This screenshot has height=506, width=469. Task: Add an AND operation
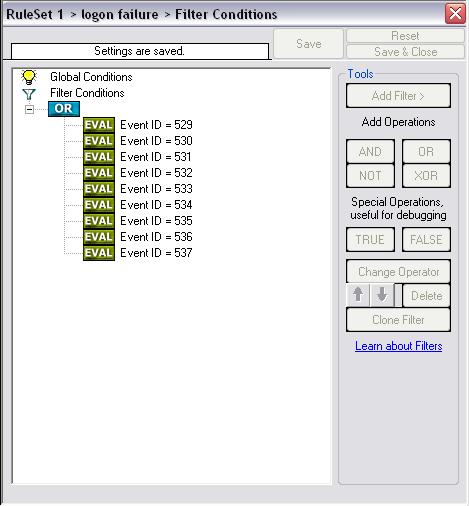click(370, 152)
